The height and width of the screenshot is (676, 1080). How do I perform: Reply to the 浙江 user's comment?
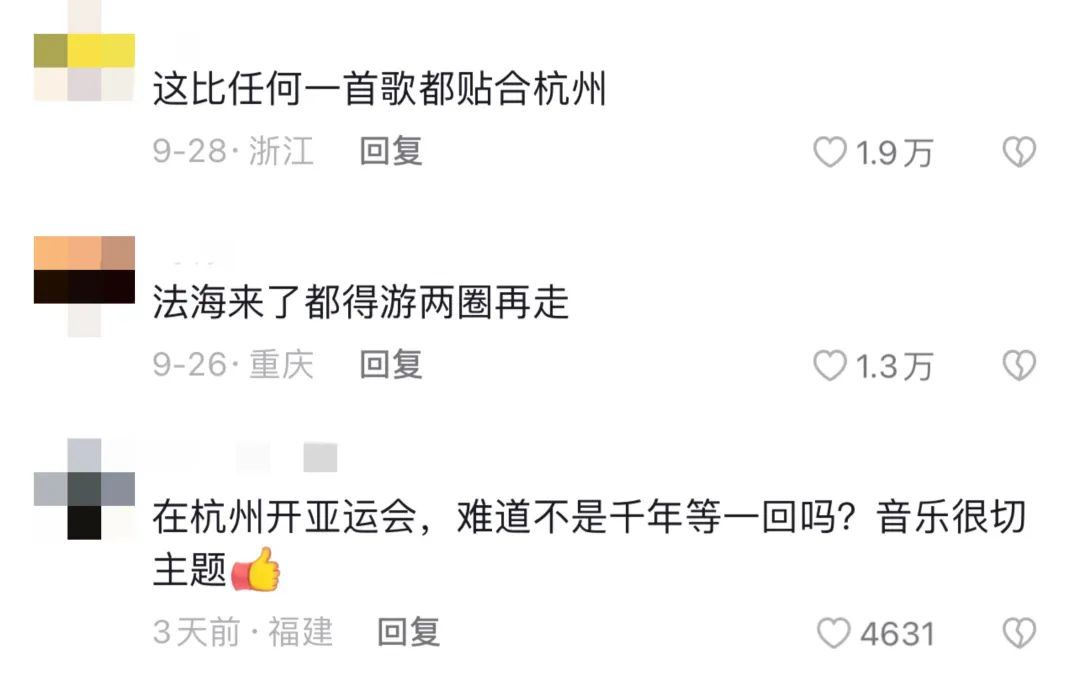click(x=391, y=152)
